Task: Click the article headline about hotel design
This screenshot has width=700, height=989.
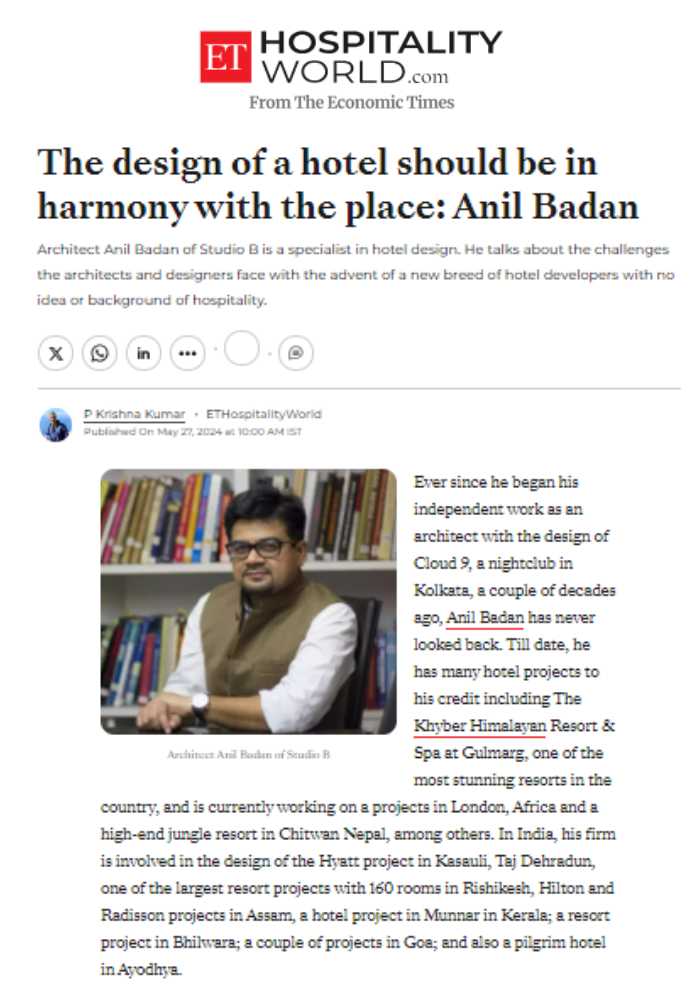Action: (x=338, y=184)
